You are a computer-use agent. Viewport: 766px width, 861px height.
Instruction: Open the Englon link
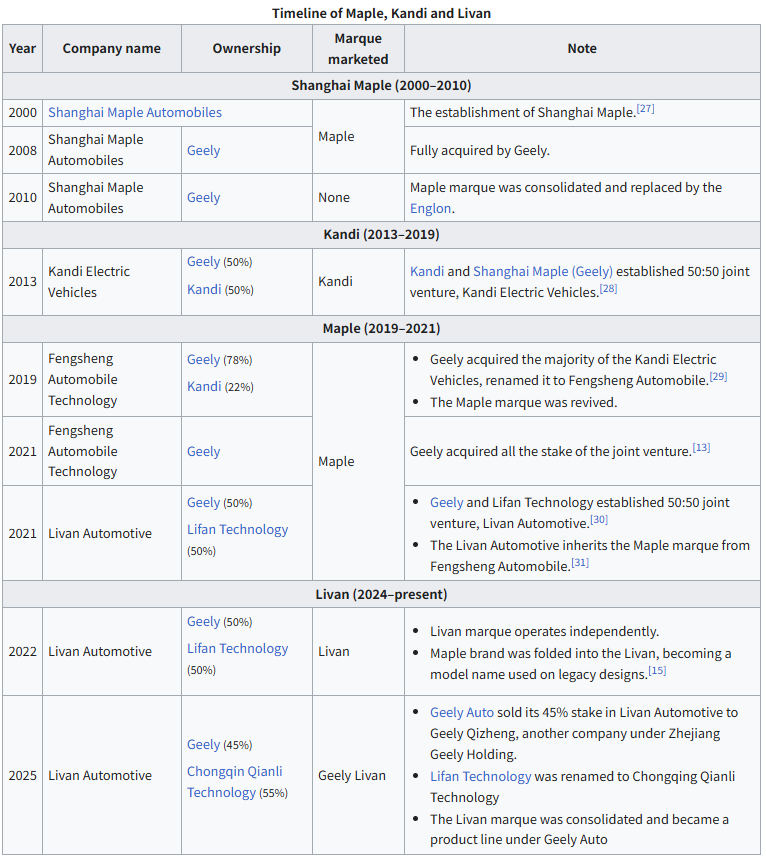pyautogui.click(x=430, y=209)
